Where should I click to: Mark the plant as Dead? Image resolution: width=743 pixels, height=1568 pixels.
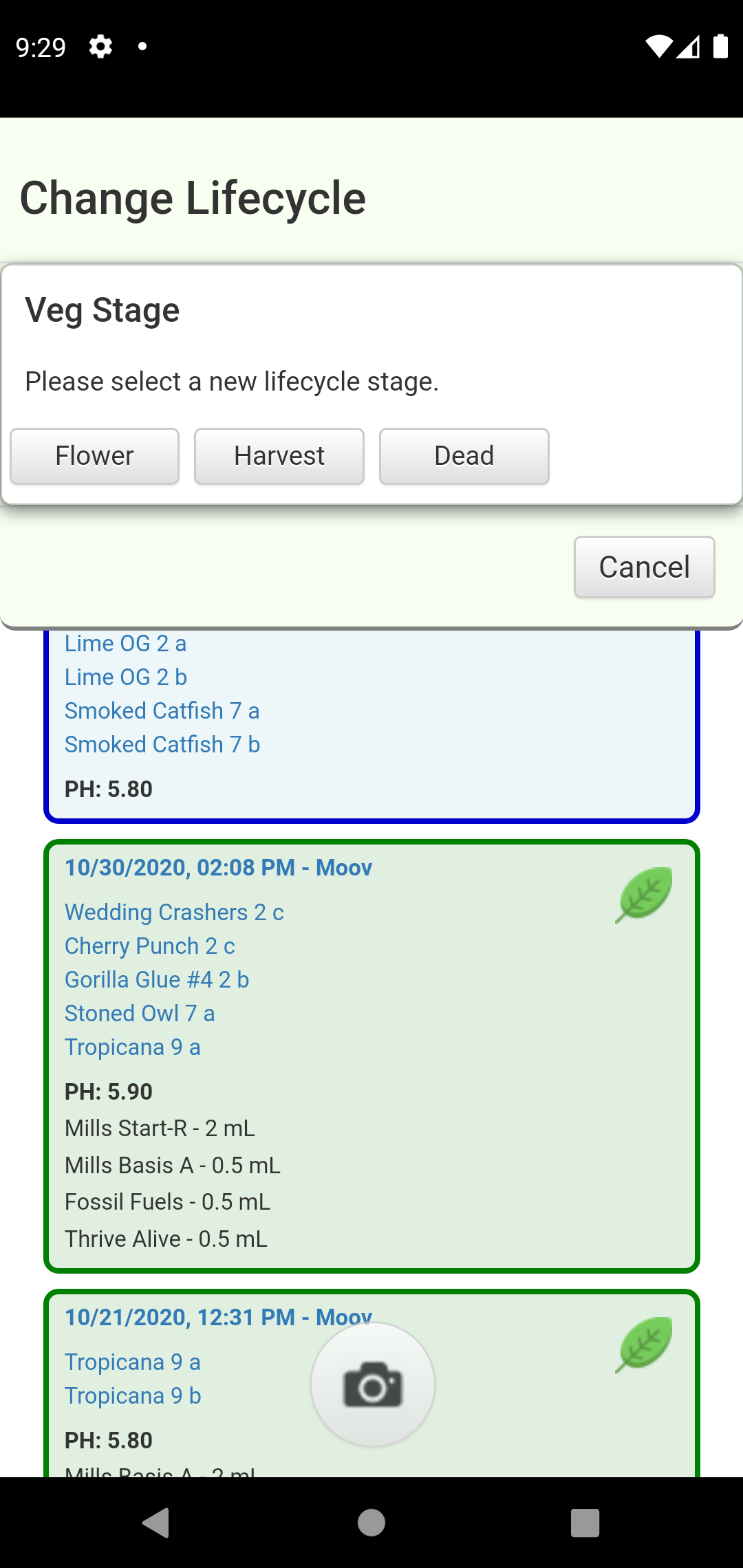[464, 456]
